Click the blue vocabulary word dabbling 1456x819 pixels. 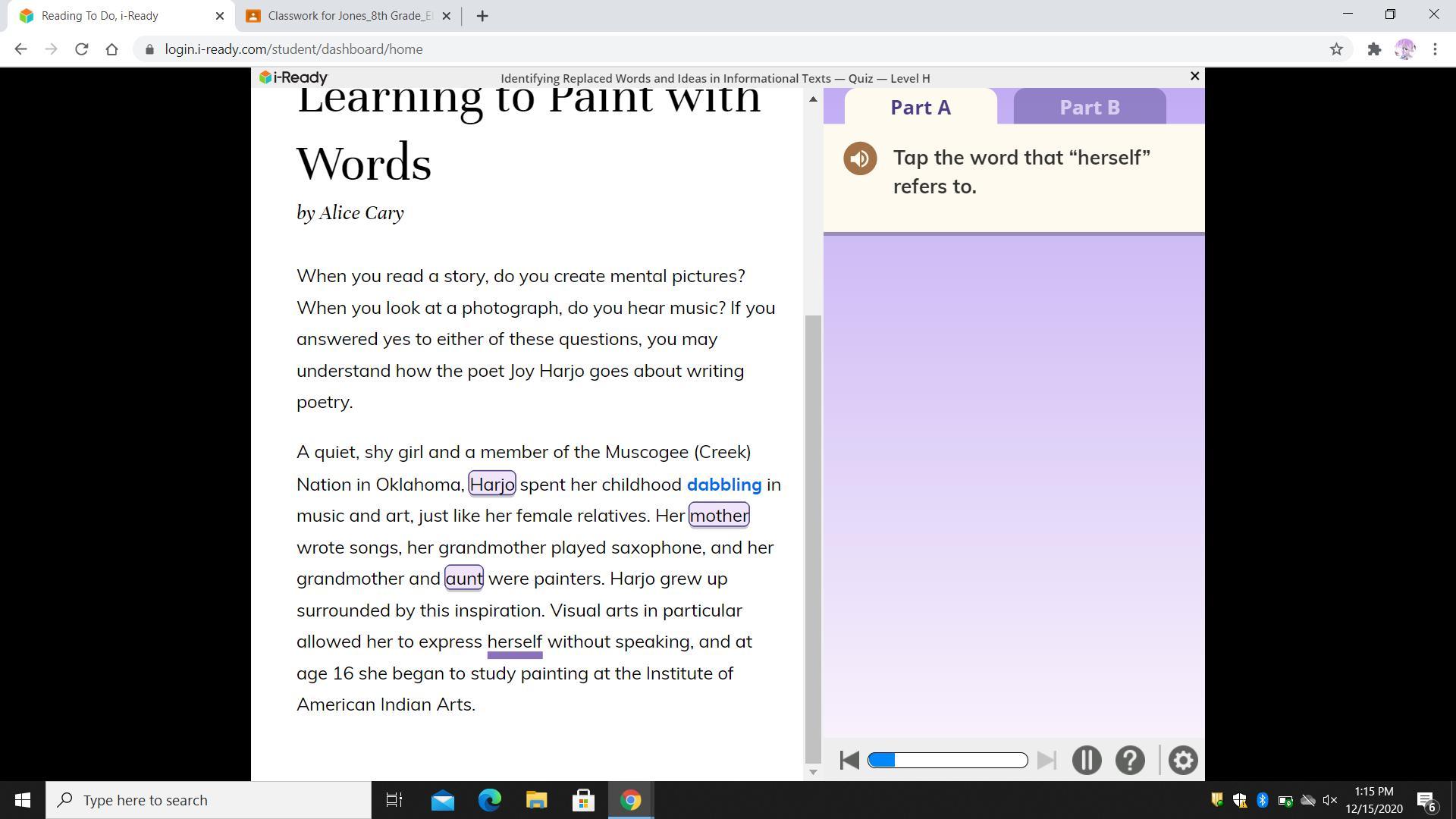click(723, 484)
